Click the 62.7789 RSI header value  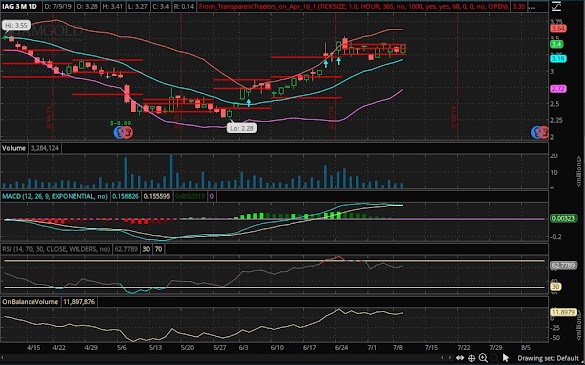[x=126, y=249]
